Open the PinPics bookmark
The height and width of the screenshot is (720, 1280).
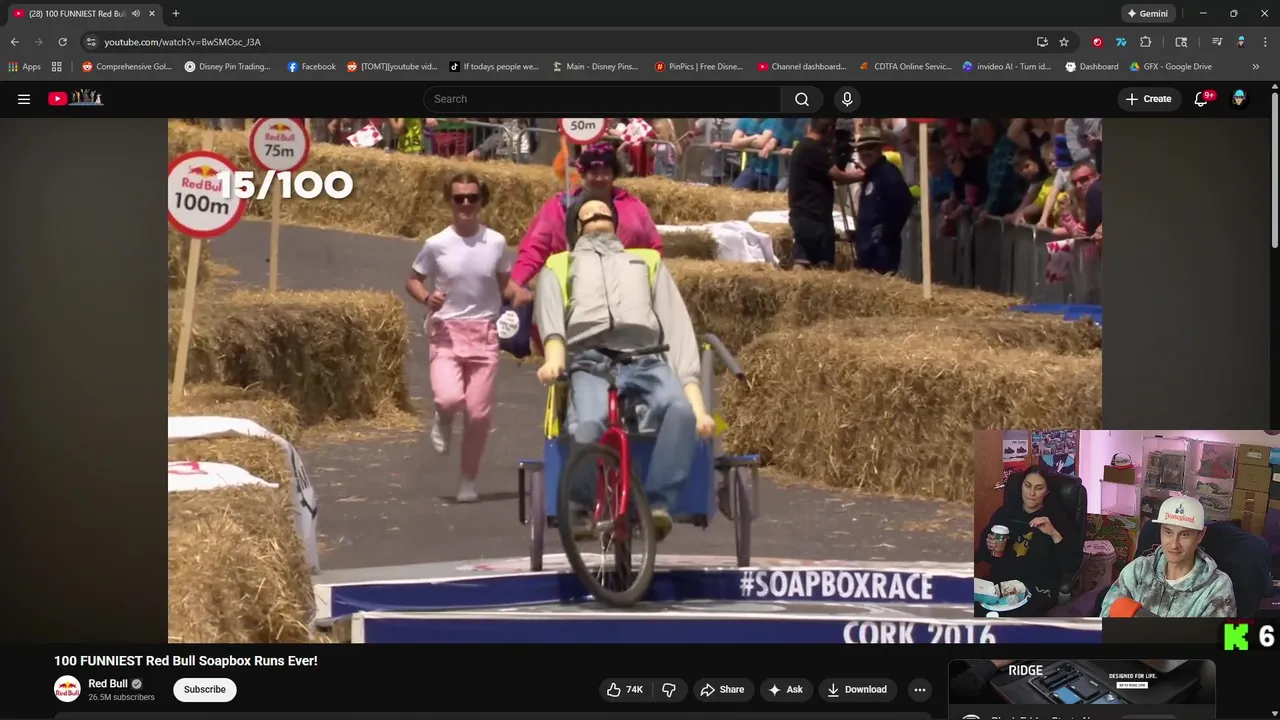(699, 67)
